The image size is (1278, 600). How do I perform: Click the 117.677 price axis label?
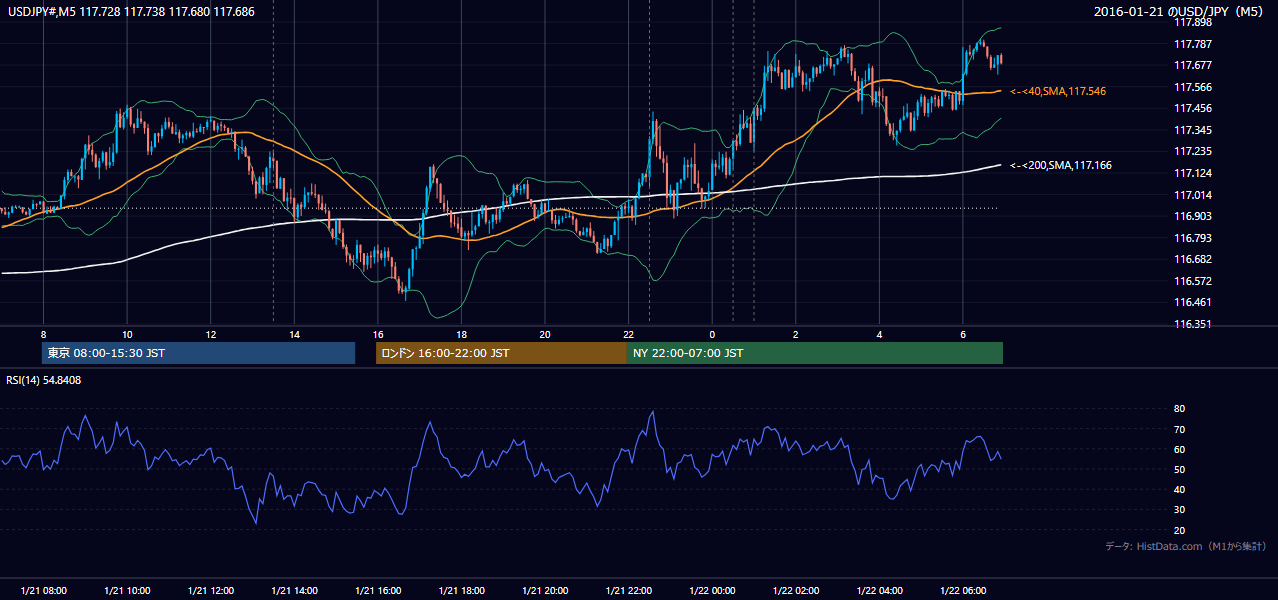click(1192, 65)
